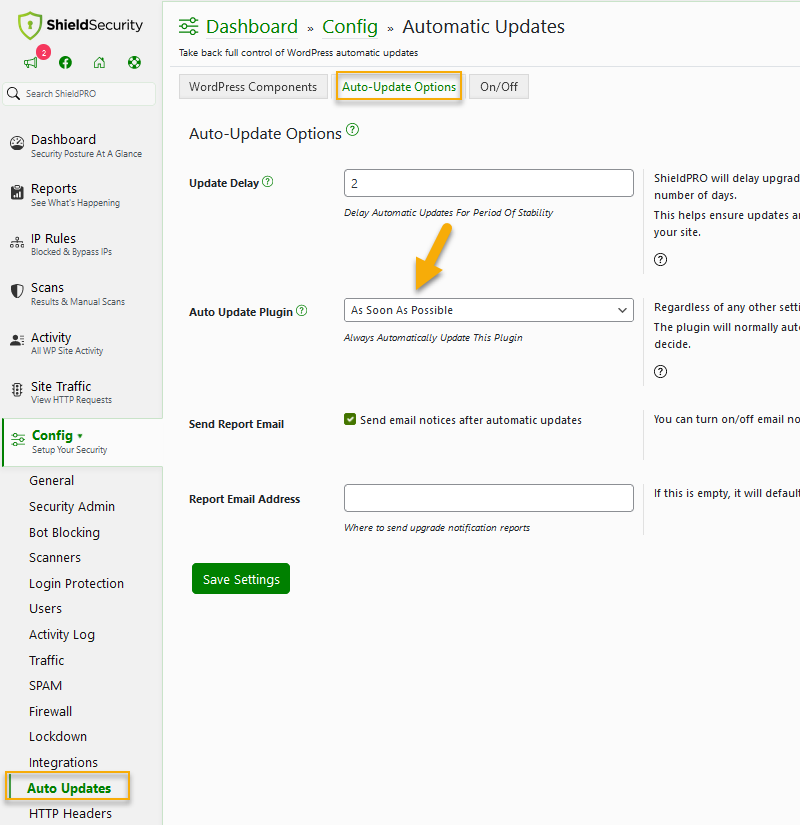Open Reports in the sidebar
This screenshot has height=825, width=800.
click(54, 188)
